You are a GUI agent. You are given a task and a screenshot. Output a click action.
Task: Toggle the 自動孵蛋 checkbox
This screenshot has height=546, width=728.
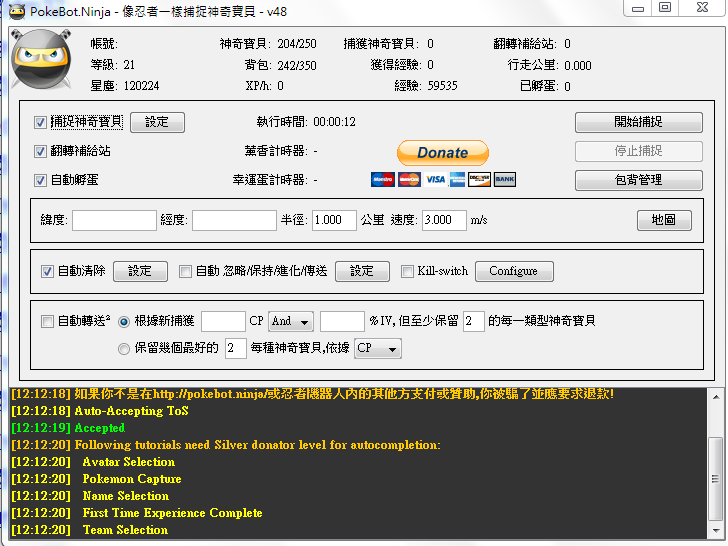point(40,180)
